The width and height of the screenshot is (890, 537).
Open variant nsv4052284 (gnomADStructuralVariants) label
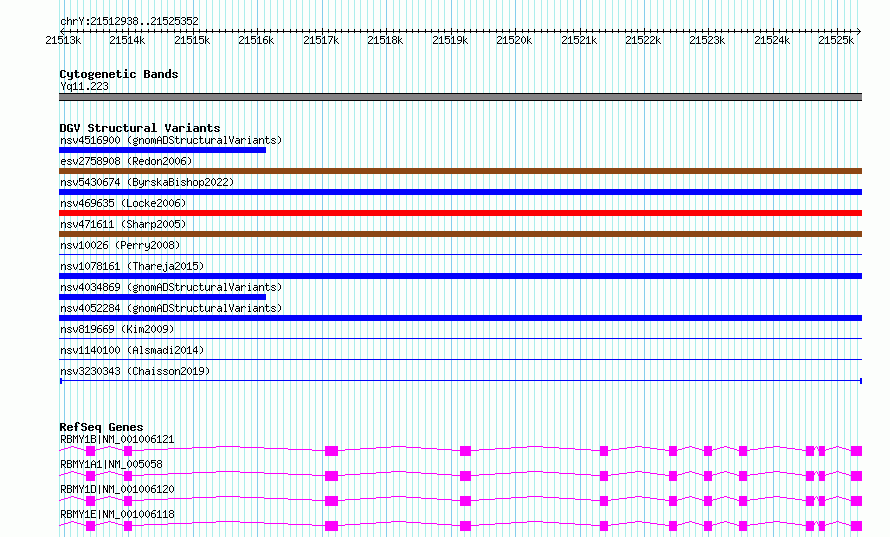point(171,308)
